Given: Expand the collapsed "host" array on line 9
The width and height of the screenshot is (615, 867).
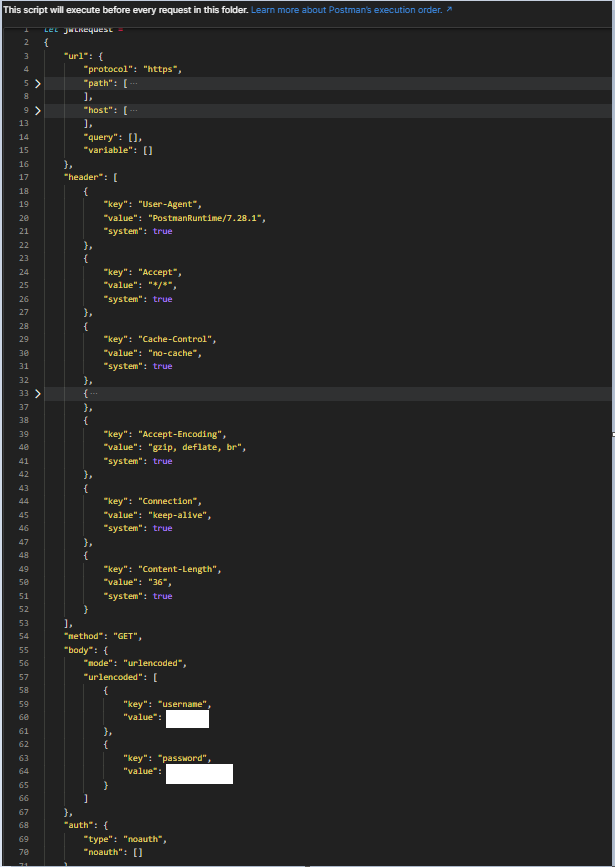Looking at the screenshot, I should (37, 110).
